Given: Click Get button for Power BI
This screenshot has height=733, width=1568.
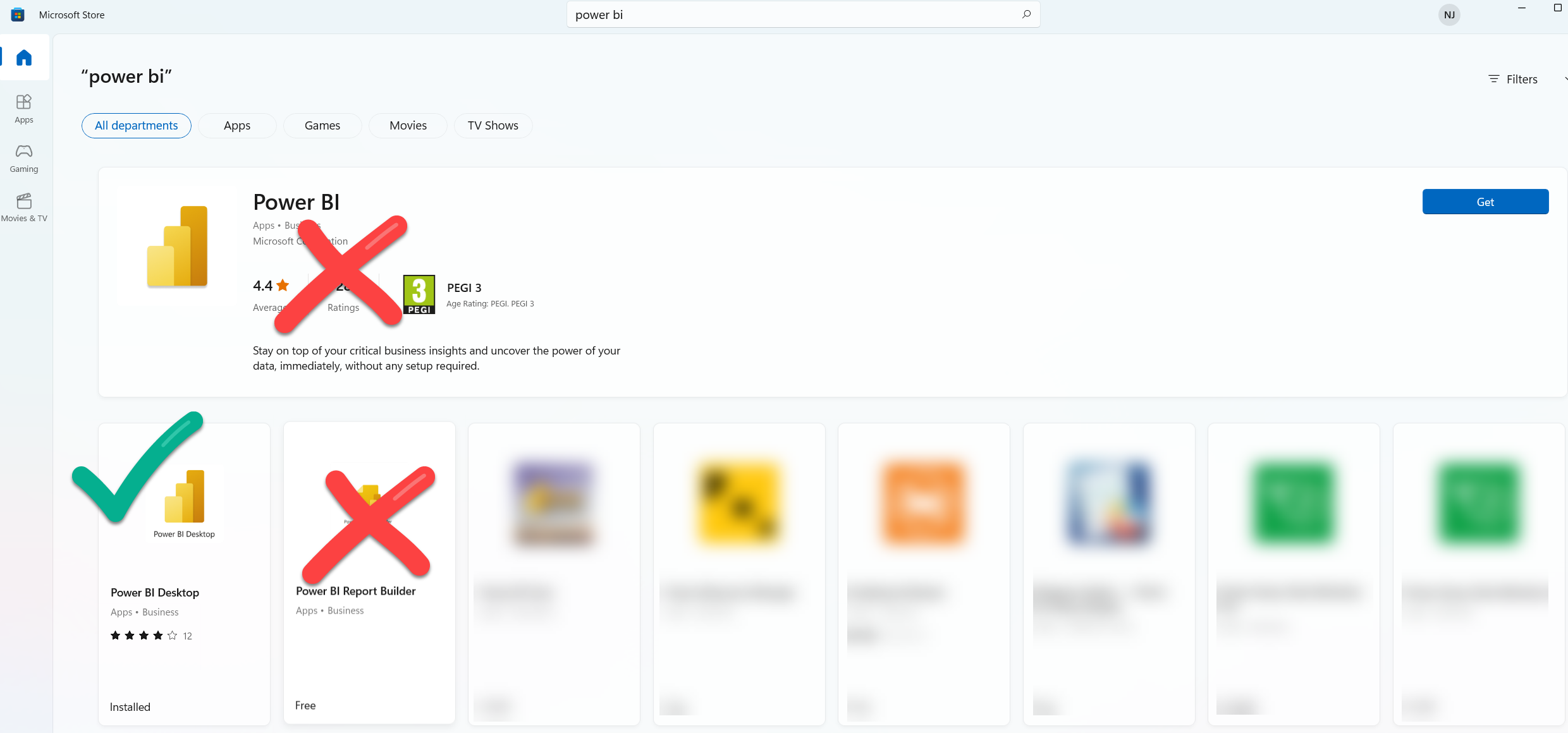Looking at the screenshot, I should click(1485, 202).
